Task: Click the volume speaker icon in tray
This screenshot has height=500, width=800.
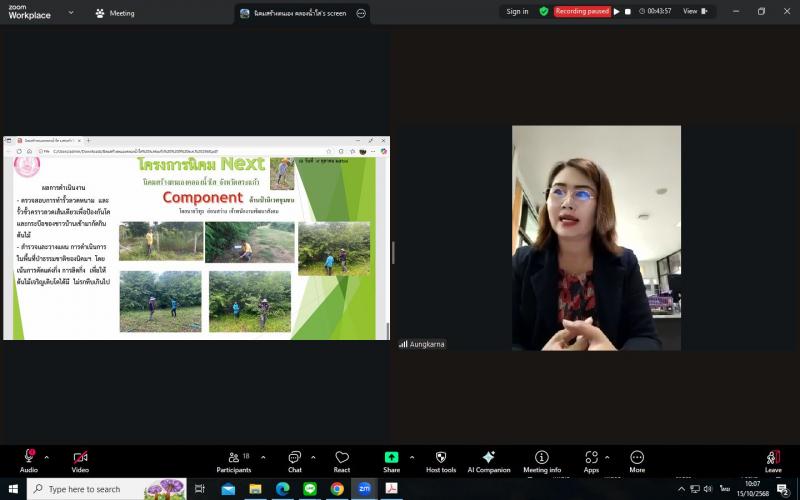Action: click(x=708, y=489)
